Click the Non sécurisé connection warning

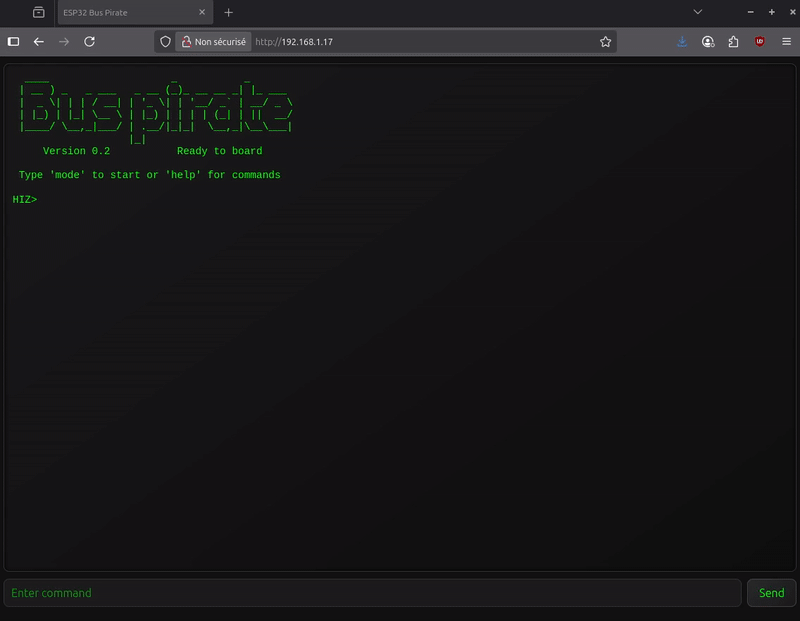[x=212, y=42]
